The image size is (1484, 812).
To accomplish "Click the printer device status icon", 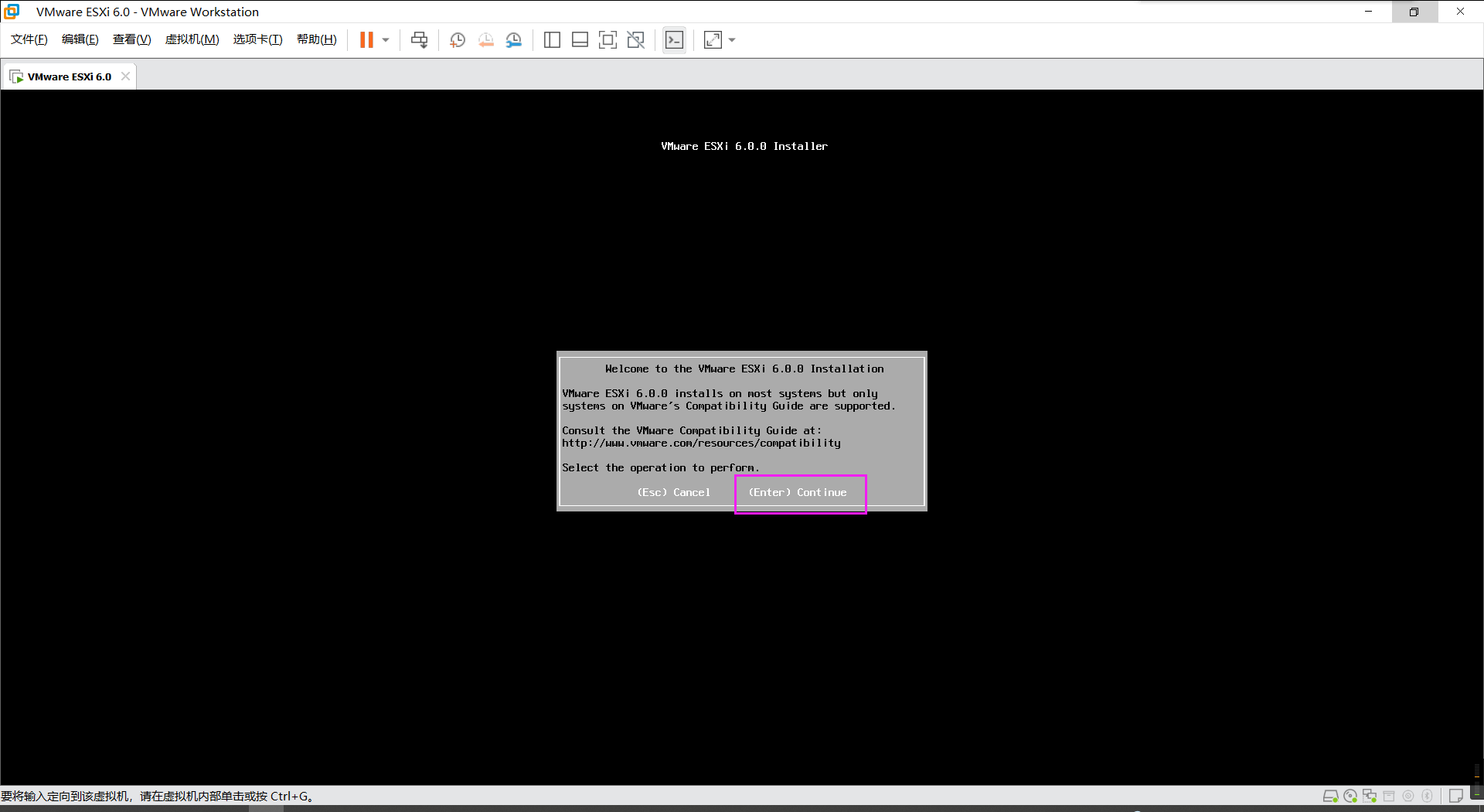I will tap(1389, 796).
